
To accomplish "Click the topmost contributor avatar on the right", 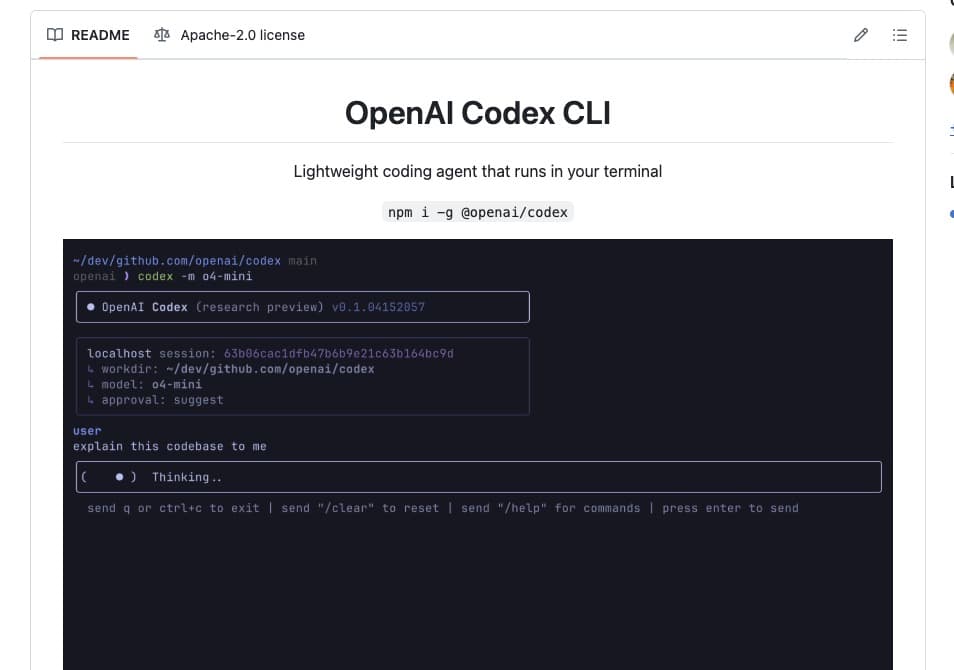I will pos(948,43).
